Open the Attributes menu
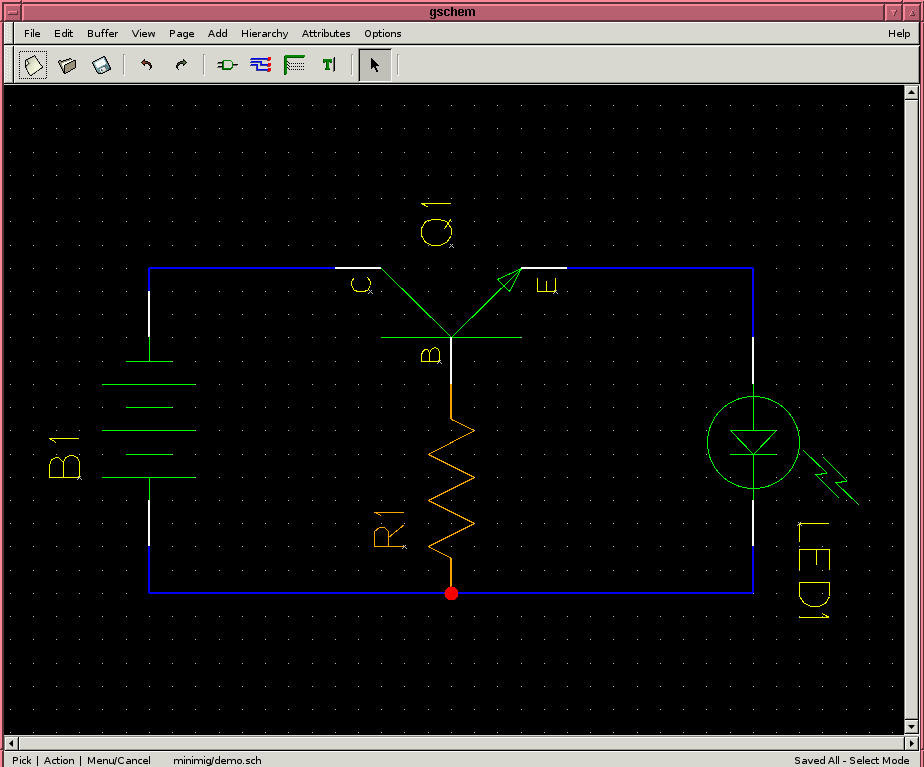The width and height of the screenshot is (924, 767). click(x=326, y=33)
